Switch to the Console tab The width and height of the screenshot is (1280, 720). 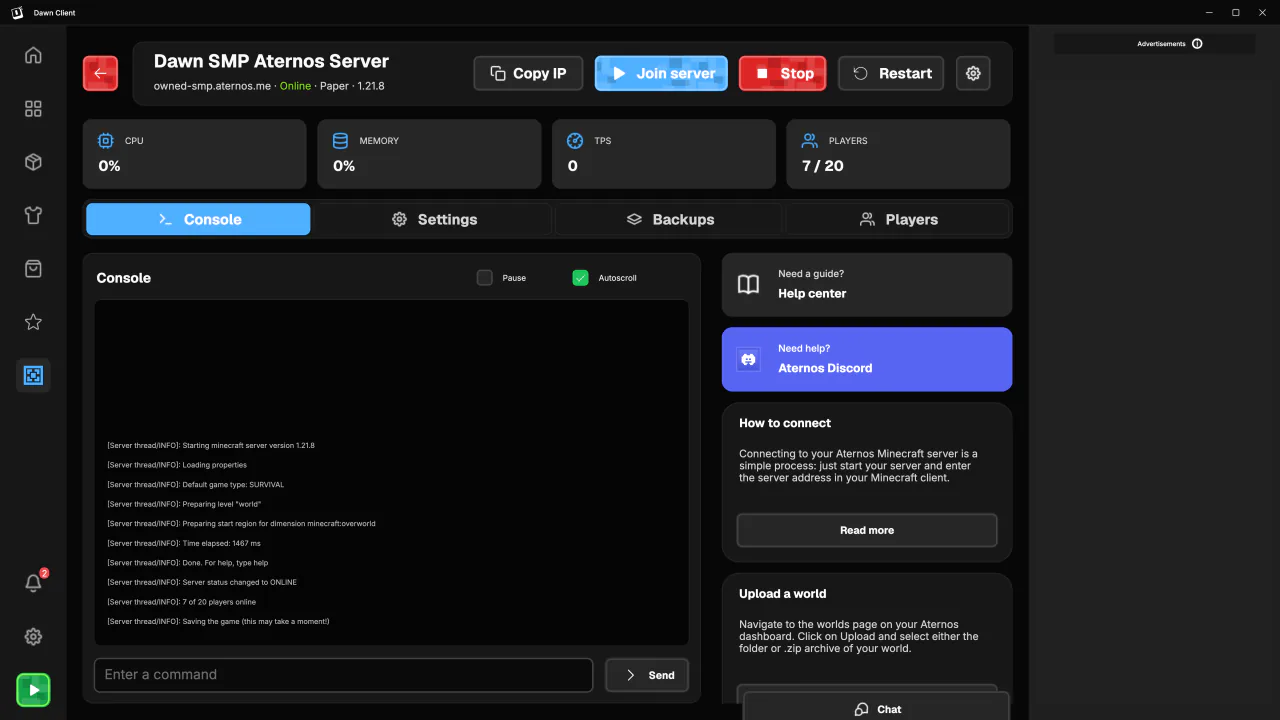(198, 219)
